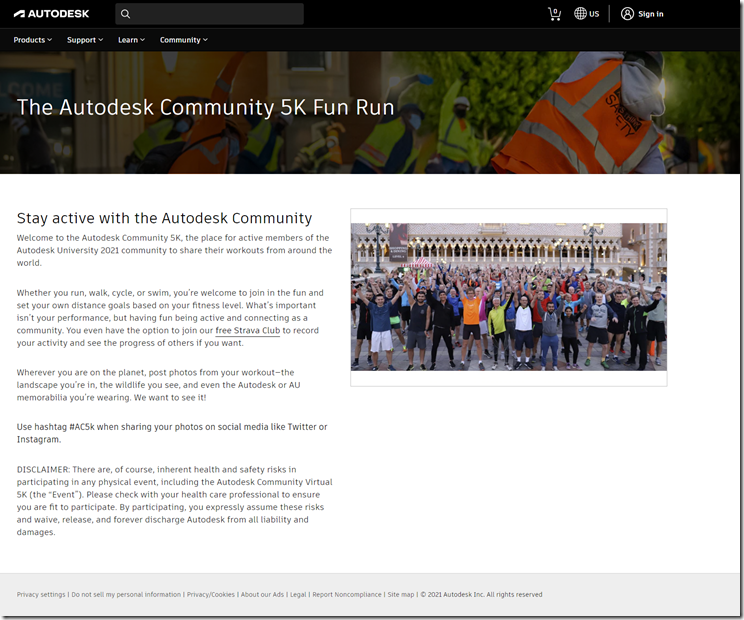Open Privacy settings footer link
The image size is (744, 620).
tap(41, 594)
